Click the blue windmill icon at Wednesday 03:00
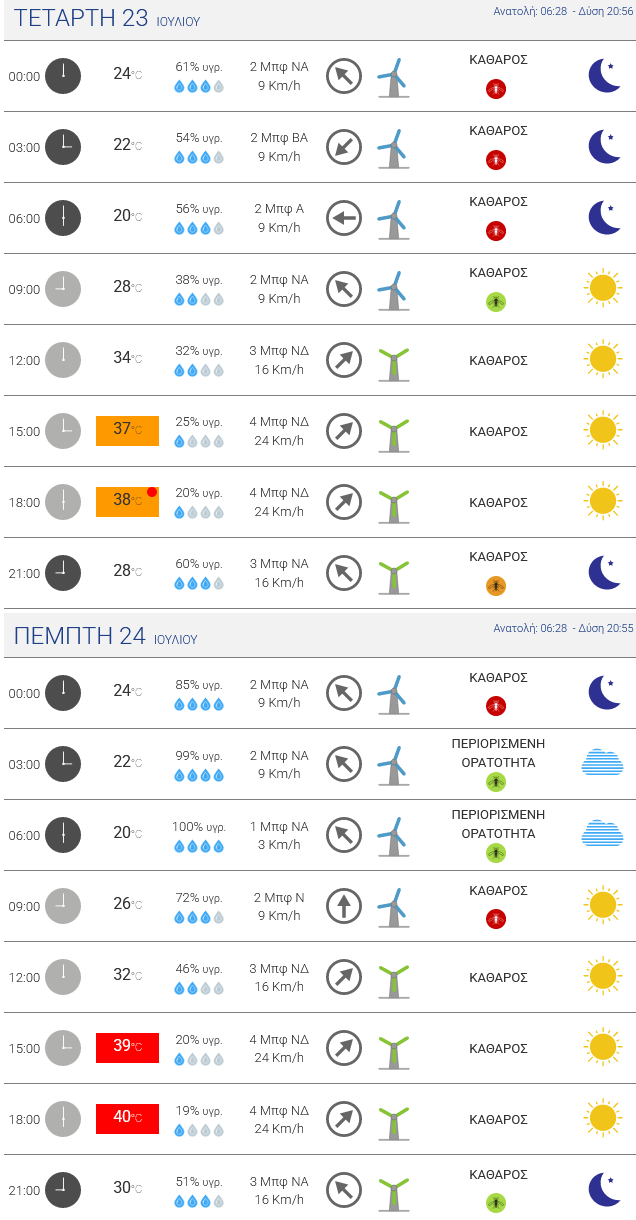This screenshot has width=636, height=1220. coord(393,148)
